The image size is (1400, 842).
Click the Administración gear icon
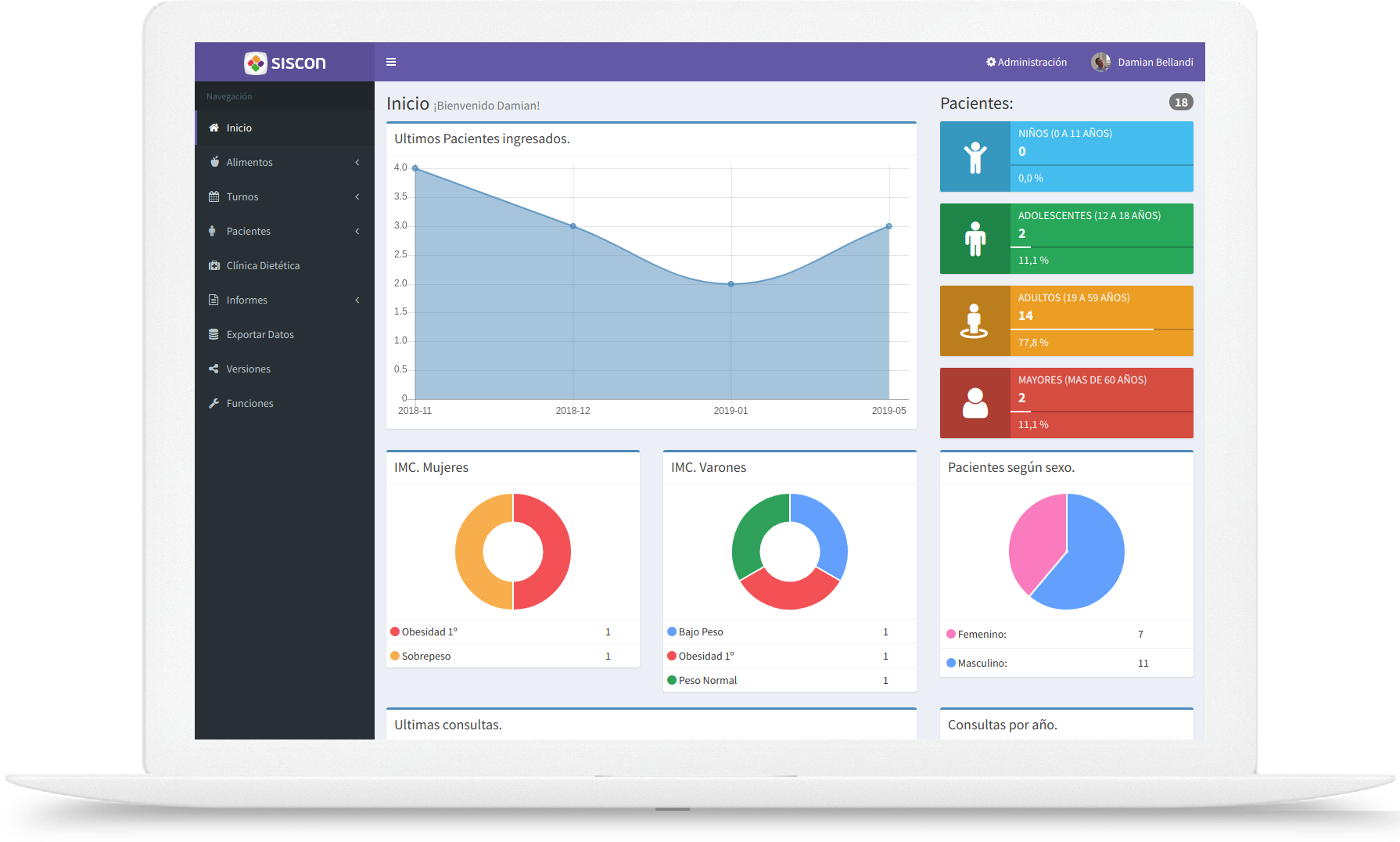[991, 62]
